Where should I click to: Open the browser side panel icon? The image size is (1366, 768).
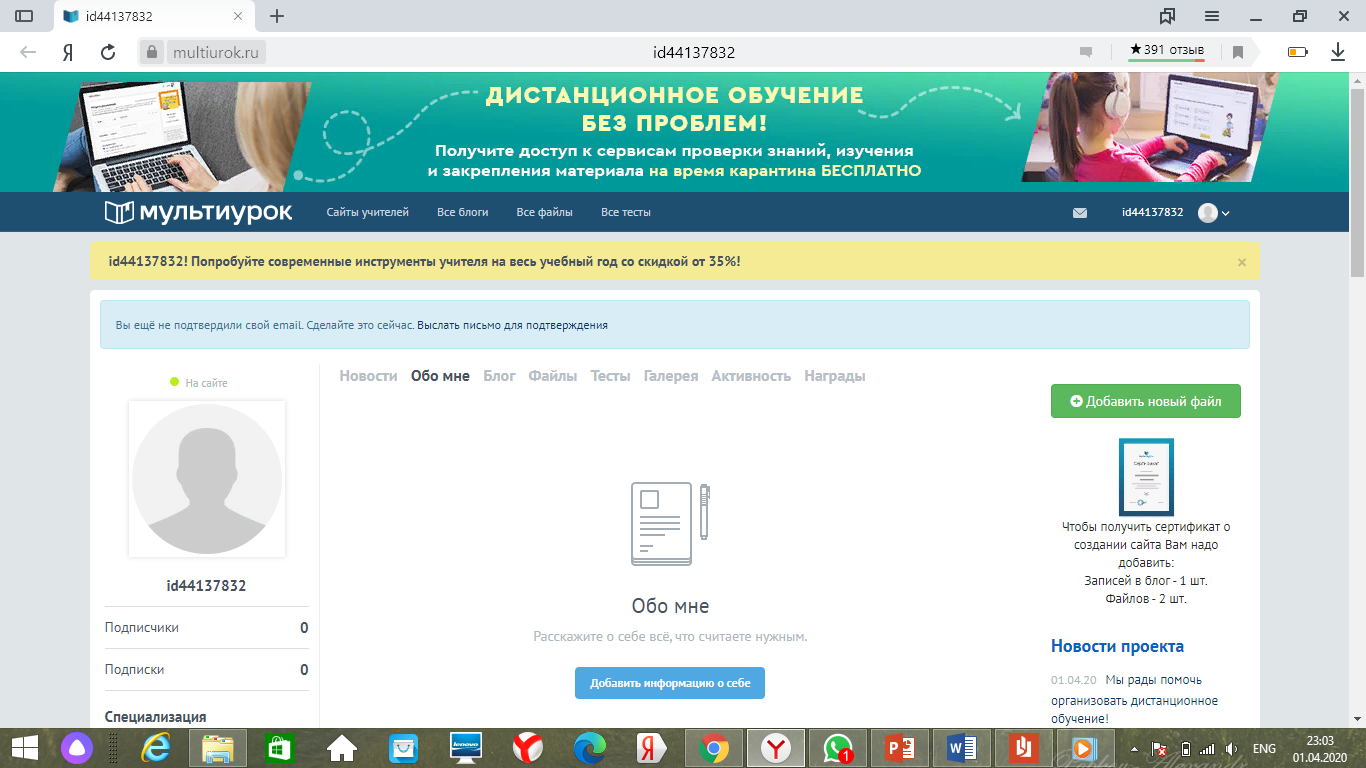tap(24, 16)
